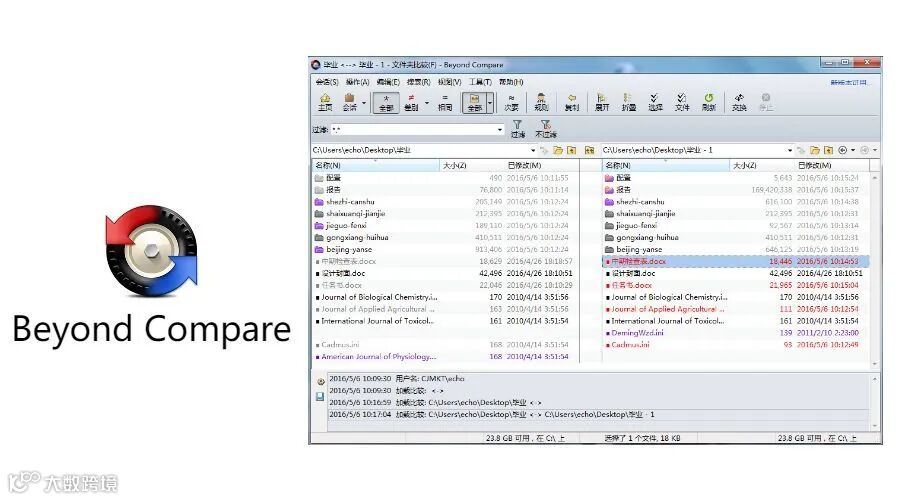Open the 操作(A) menu
This screenshot has height=500, width=900.
pos(358,82)
